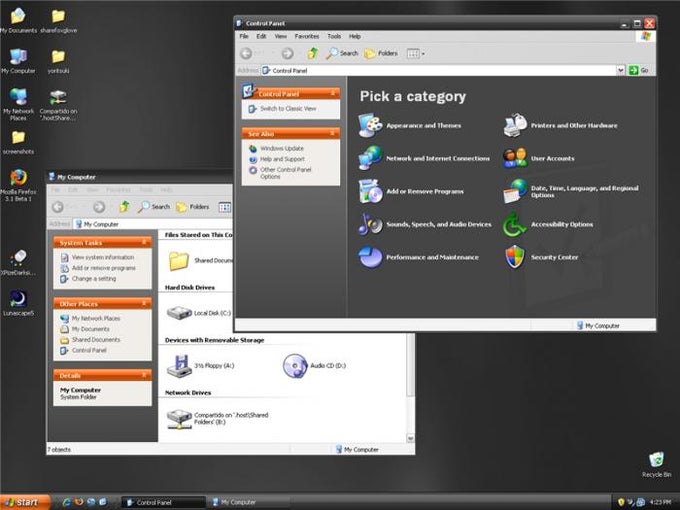The width and height of the screenshot is (680, 510).
Task: Open Network and Internet Connections icon
Action: [370, 158]
